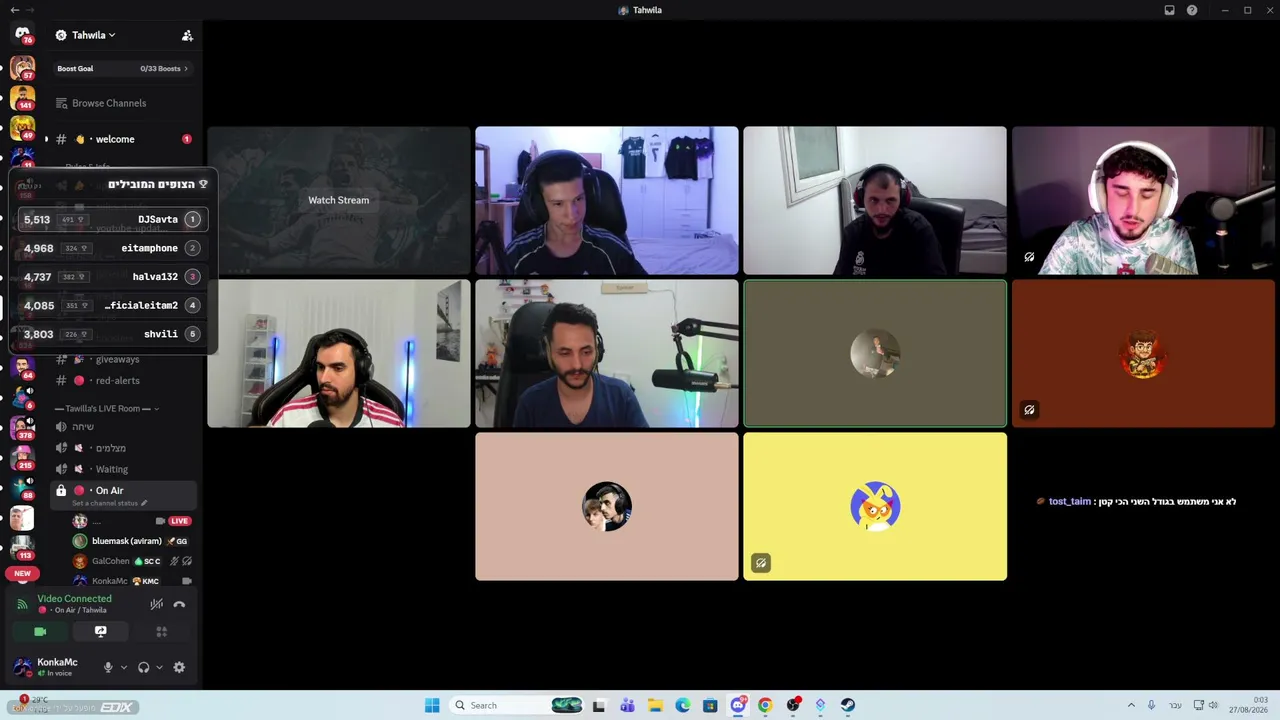Open the server icon with 378 badge

pos(22,428)
